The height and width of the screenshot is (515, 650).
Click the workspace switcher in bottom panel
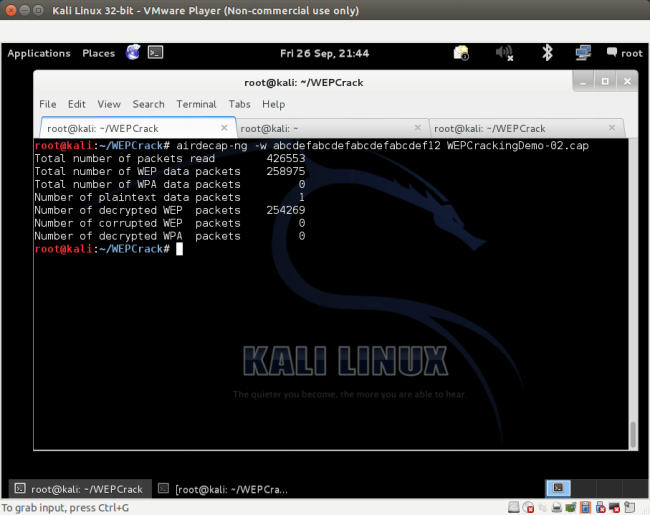pyautogui.click(x=560, y=488)
